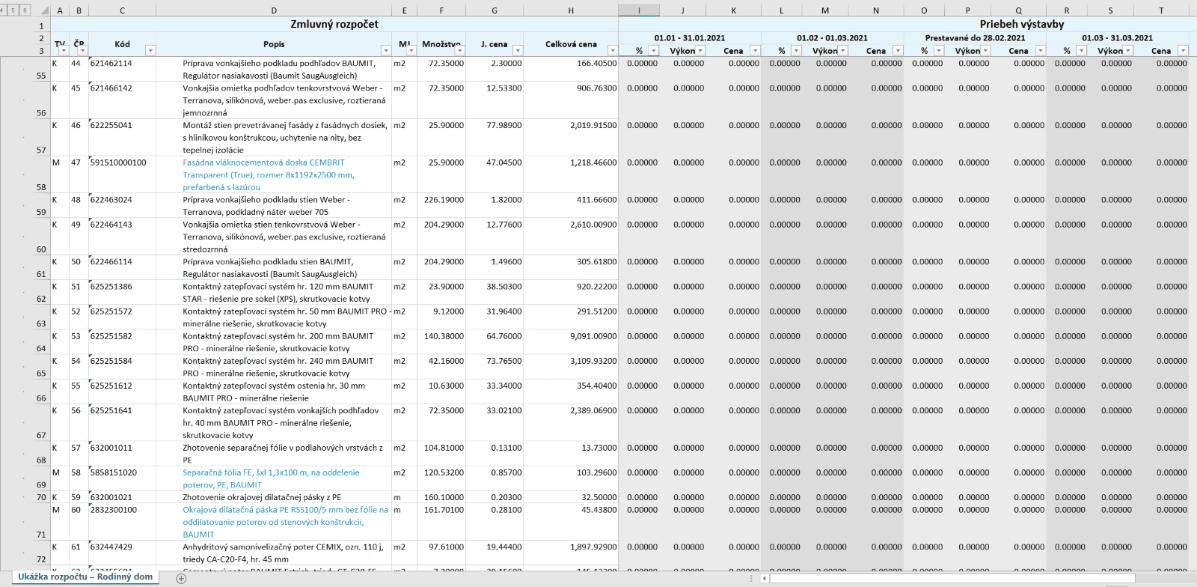Viewport: 1197px width, 587px height.
Task: Click code cell 591510000100
Action: (x=121, y=174)
